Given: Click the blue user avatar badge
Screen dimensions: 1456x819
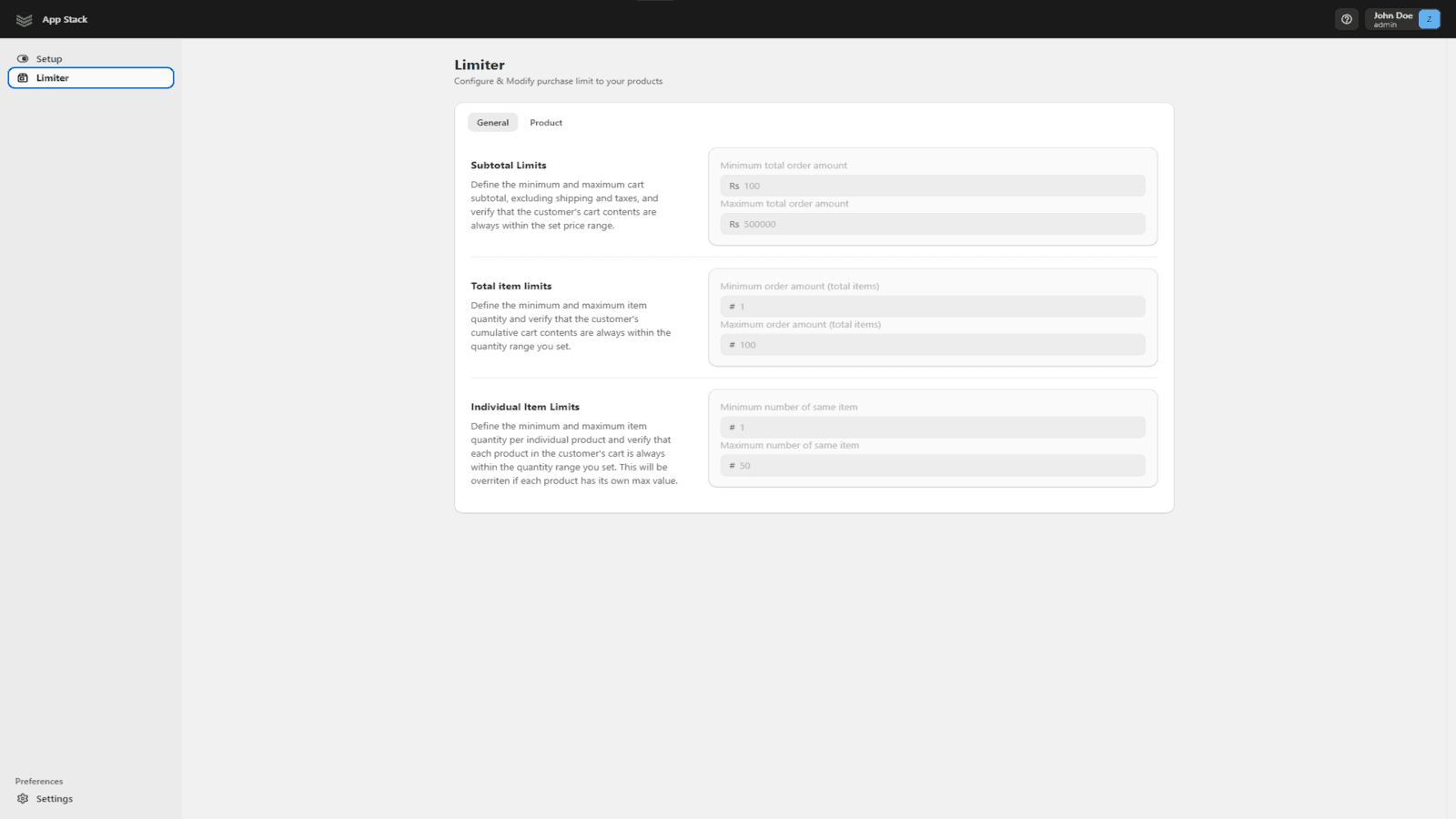Looking at the screenshot, I should coord(1429,19).
